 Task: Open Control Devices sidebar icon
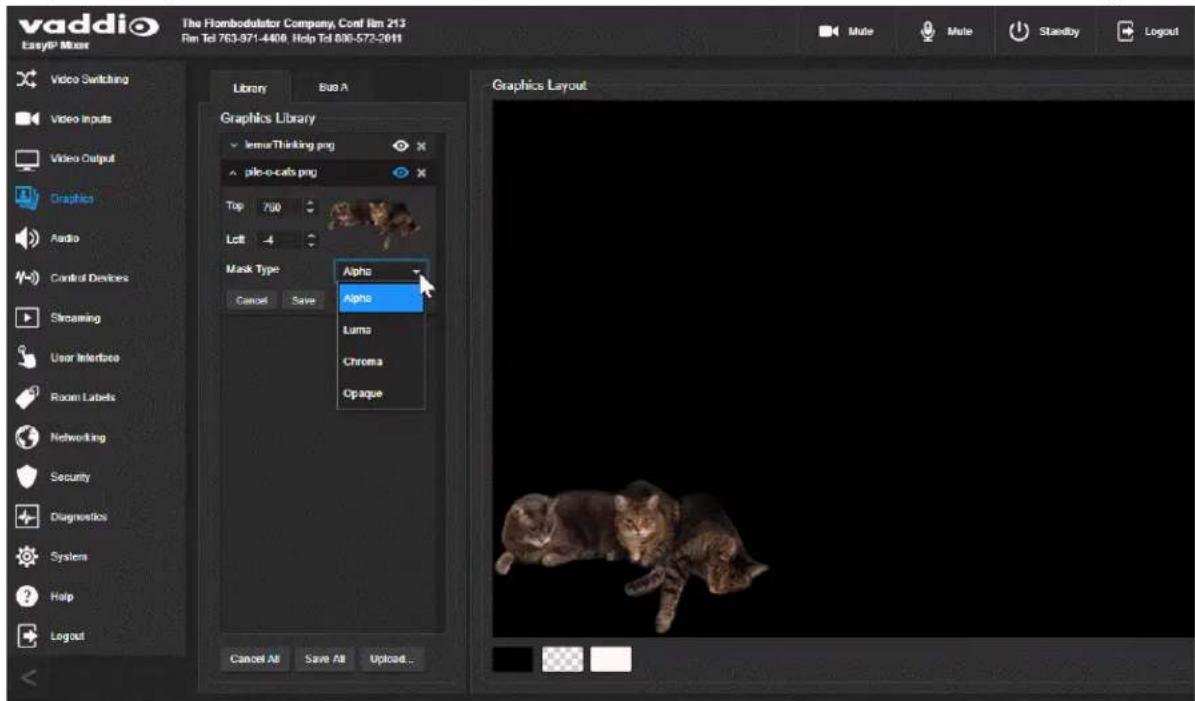27,278
